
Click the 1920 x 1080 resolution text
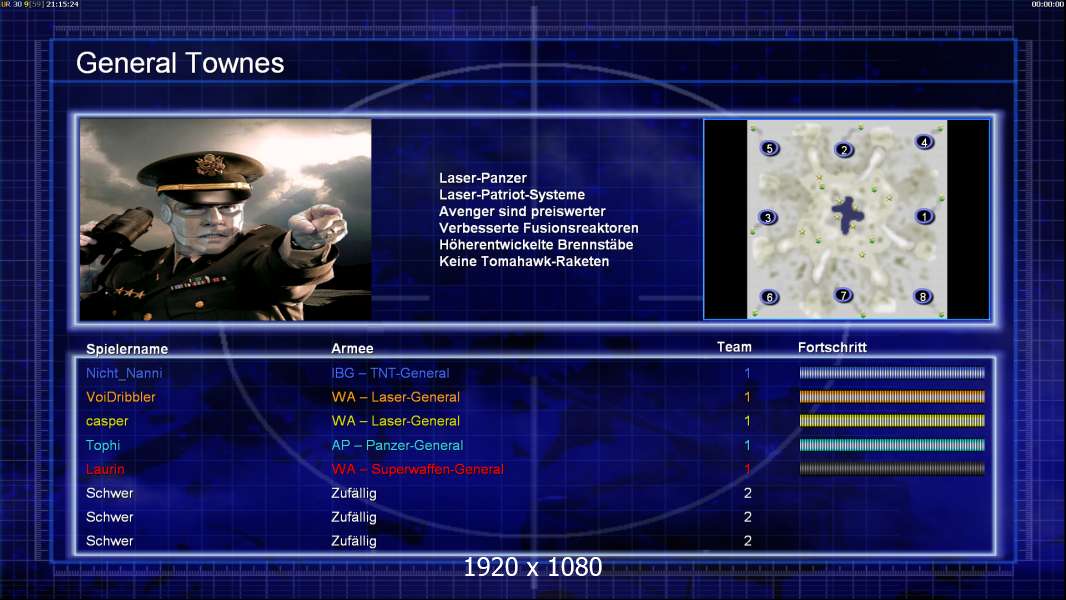pos(533,567)
